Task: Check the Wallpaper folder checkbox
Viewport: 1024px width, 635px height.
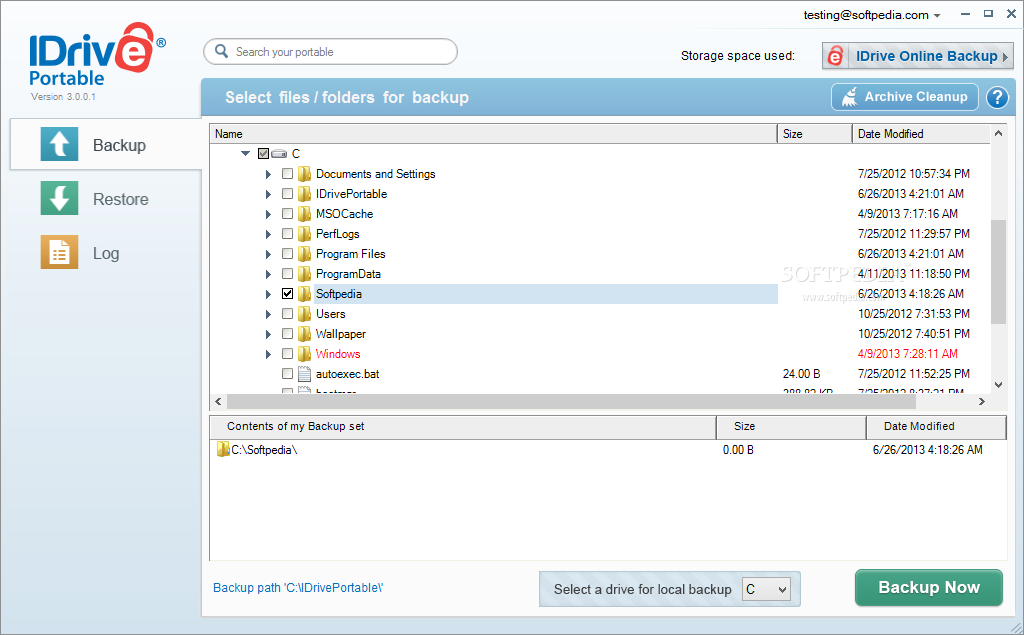Action: pos(287,334)
